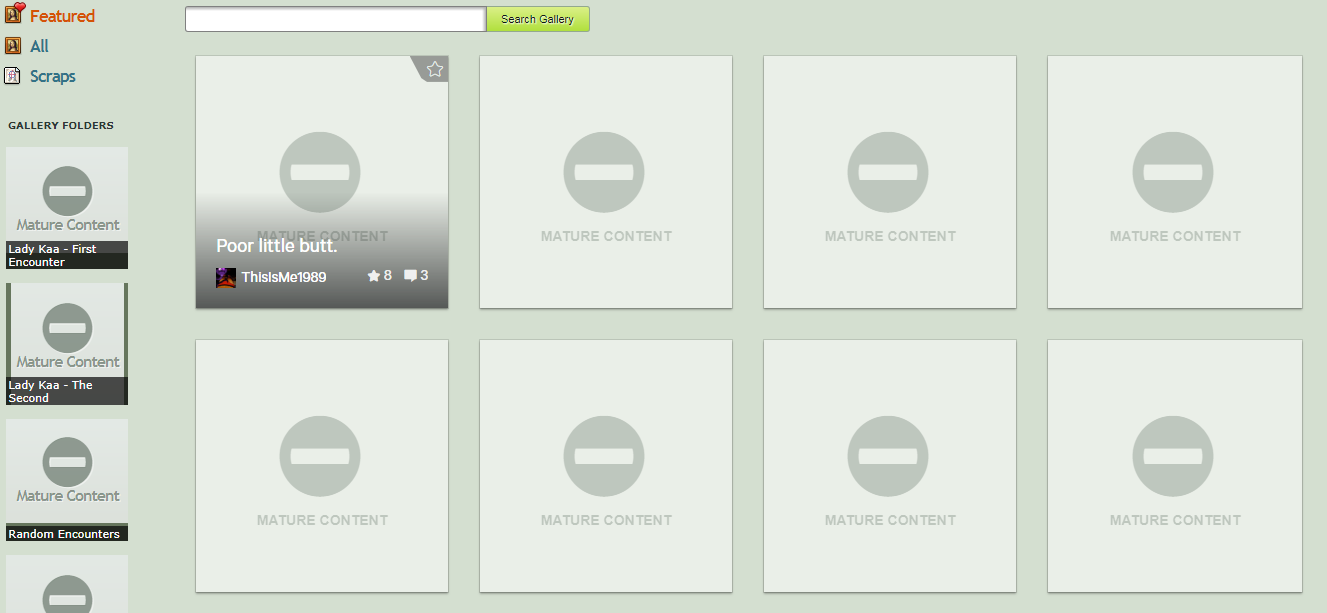Focus the gallery search text field
Viewport: 1327px width, 613px height.
click(x=335, y=19)
